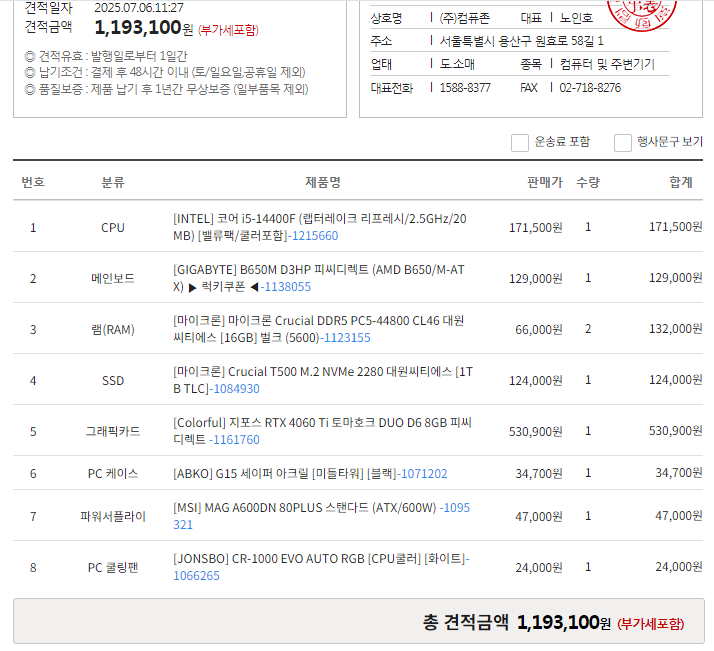Click the 번호 column header
Screen dimensions: 714x651
[x=33, y=182]
